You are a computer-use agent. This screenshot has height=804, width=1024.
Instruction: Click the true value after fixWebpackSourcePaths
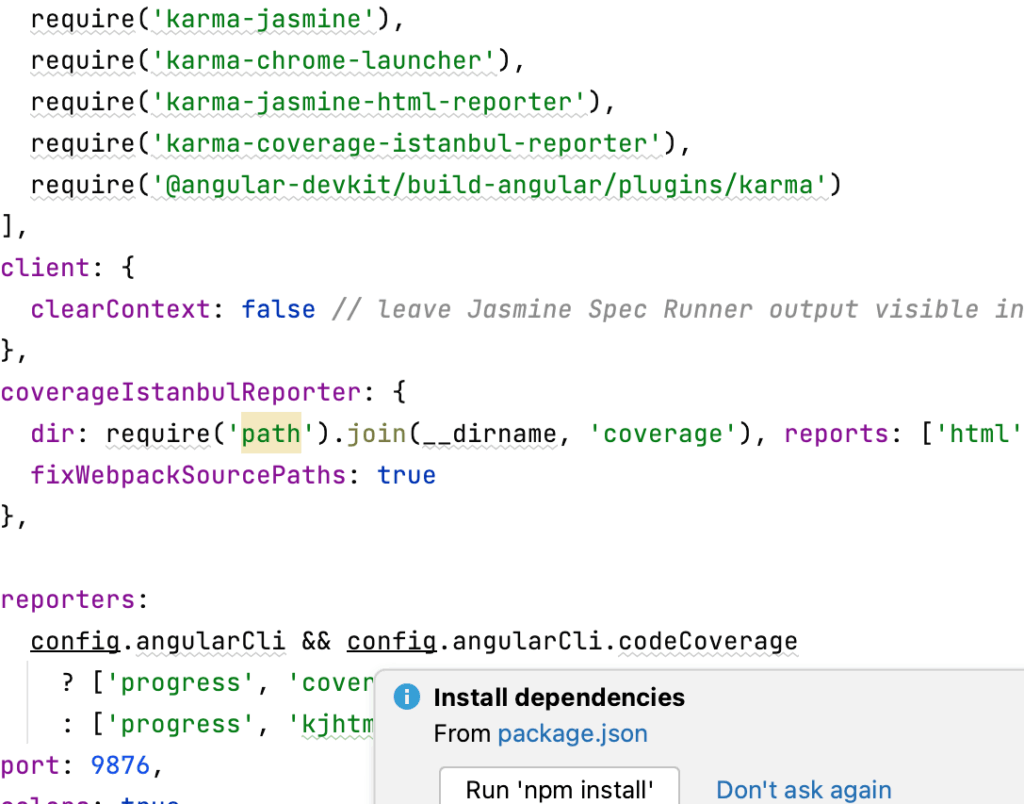click(406, 475)
